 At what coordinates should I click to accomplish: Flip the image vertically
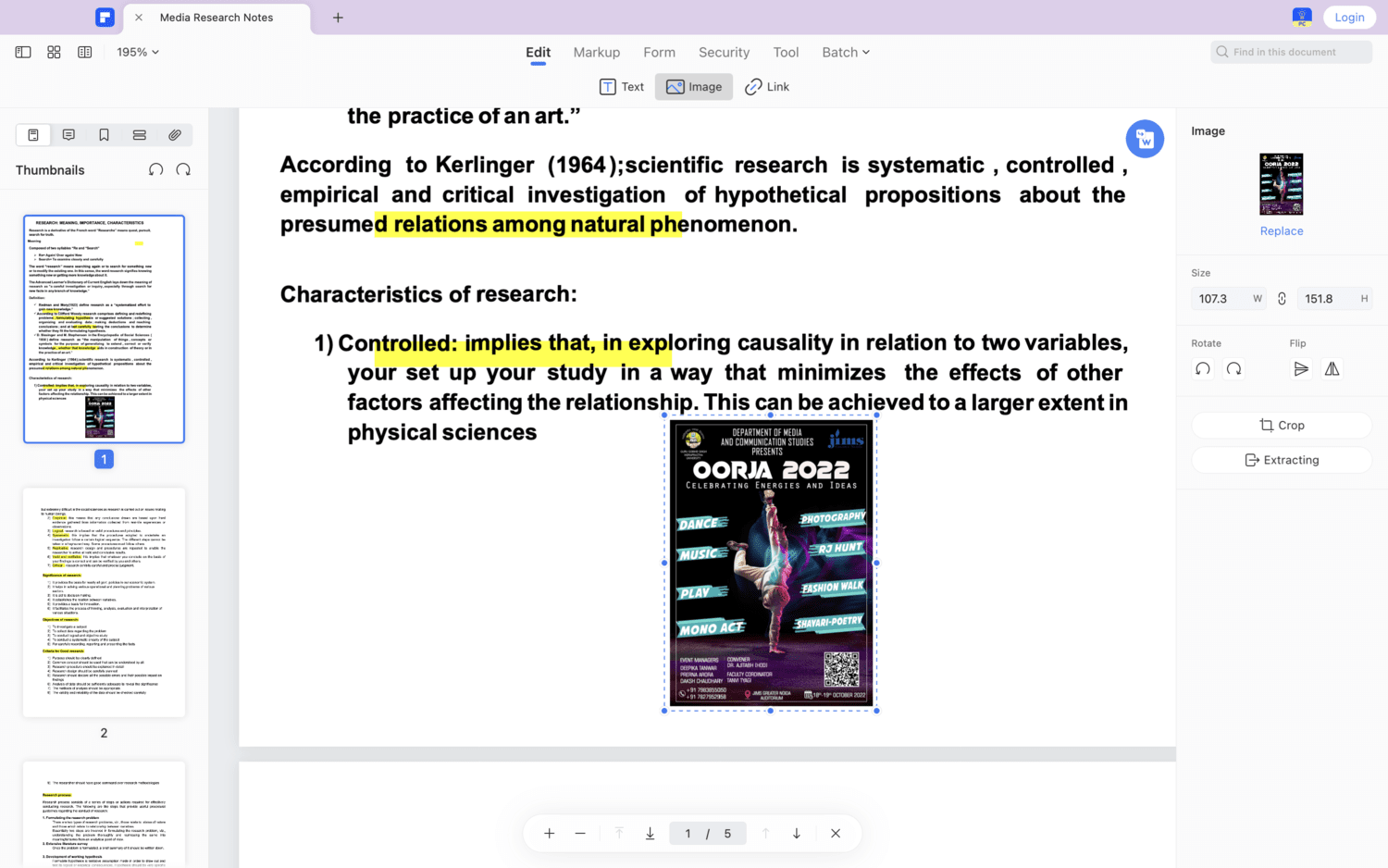pos(1300,369)
